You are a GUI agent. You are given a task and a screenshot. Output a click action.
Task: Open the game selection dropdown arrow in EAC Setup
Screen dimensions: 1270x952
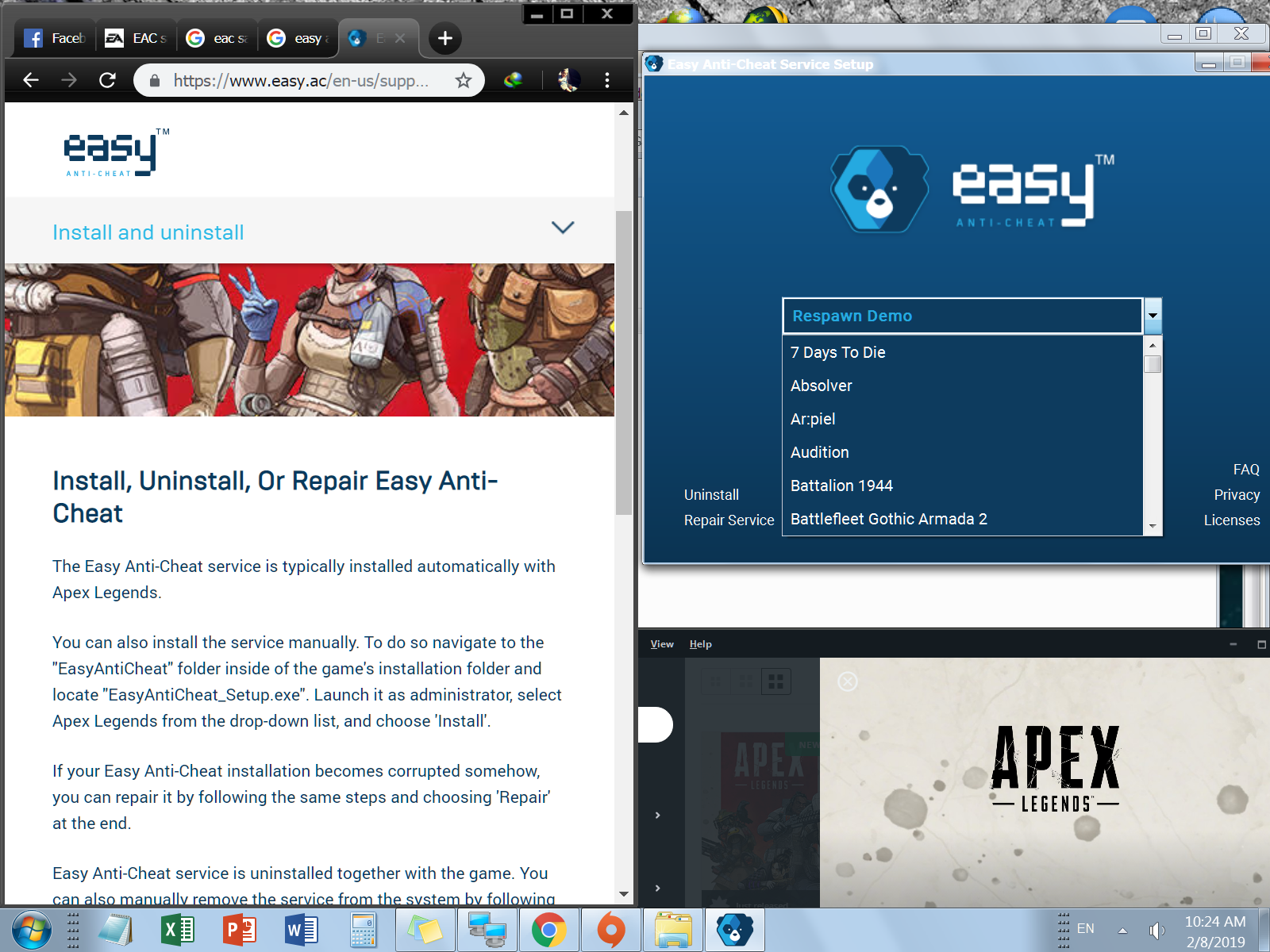1153,316
